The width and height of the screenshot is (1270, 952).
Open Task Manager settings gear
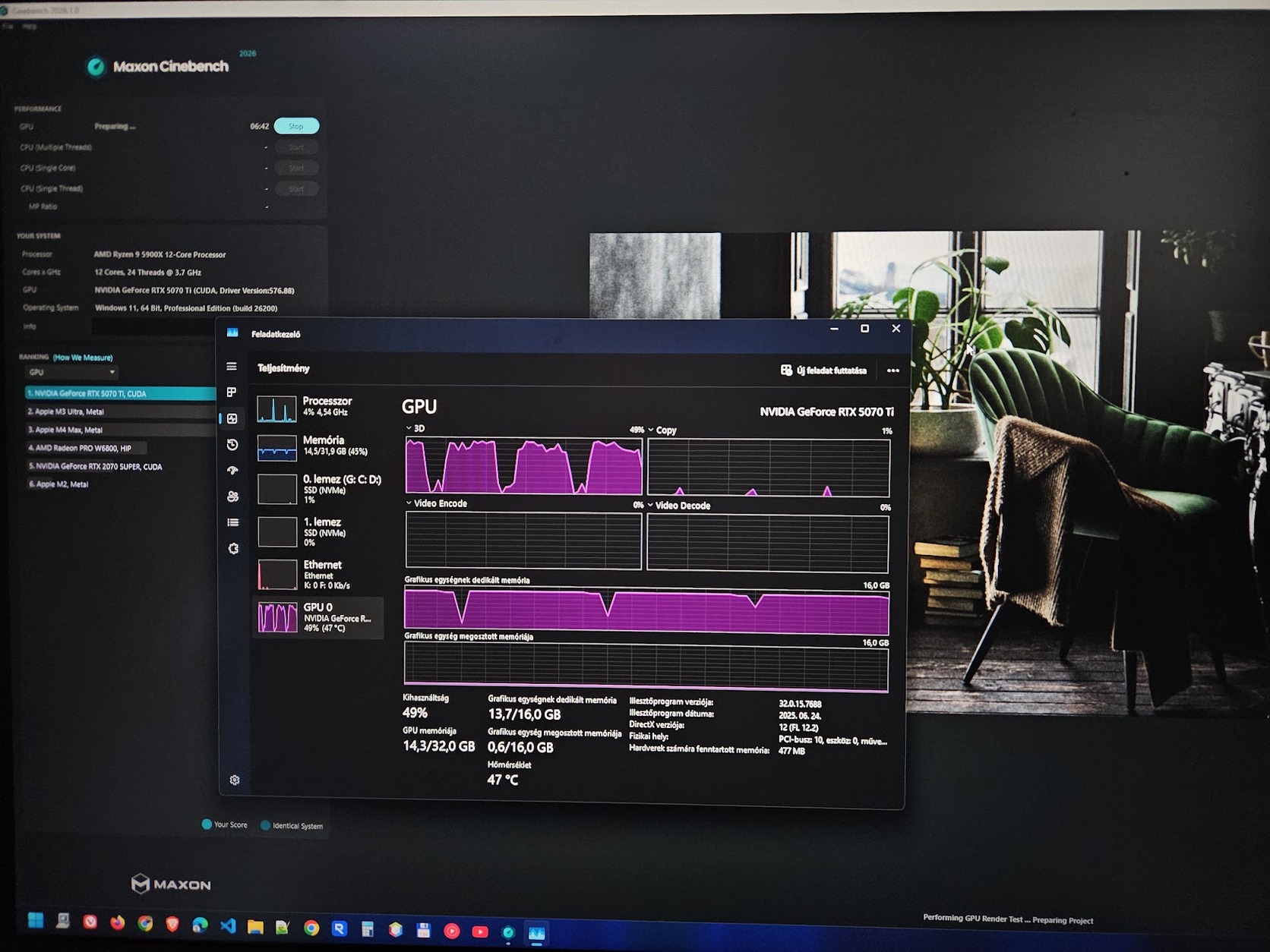coord(235,780)
